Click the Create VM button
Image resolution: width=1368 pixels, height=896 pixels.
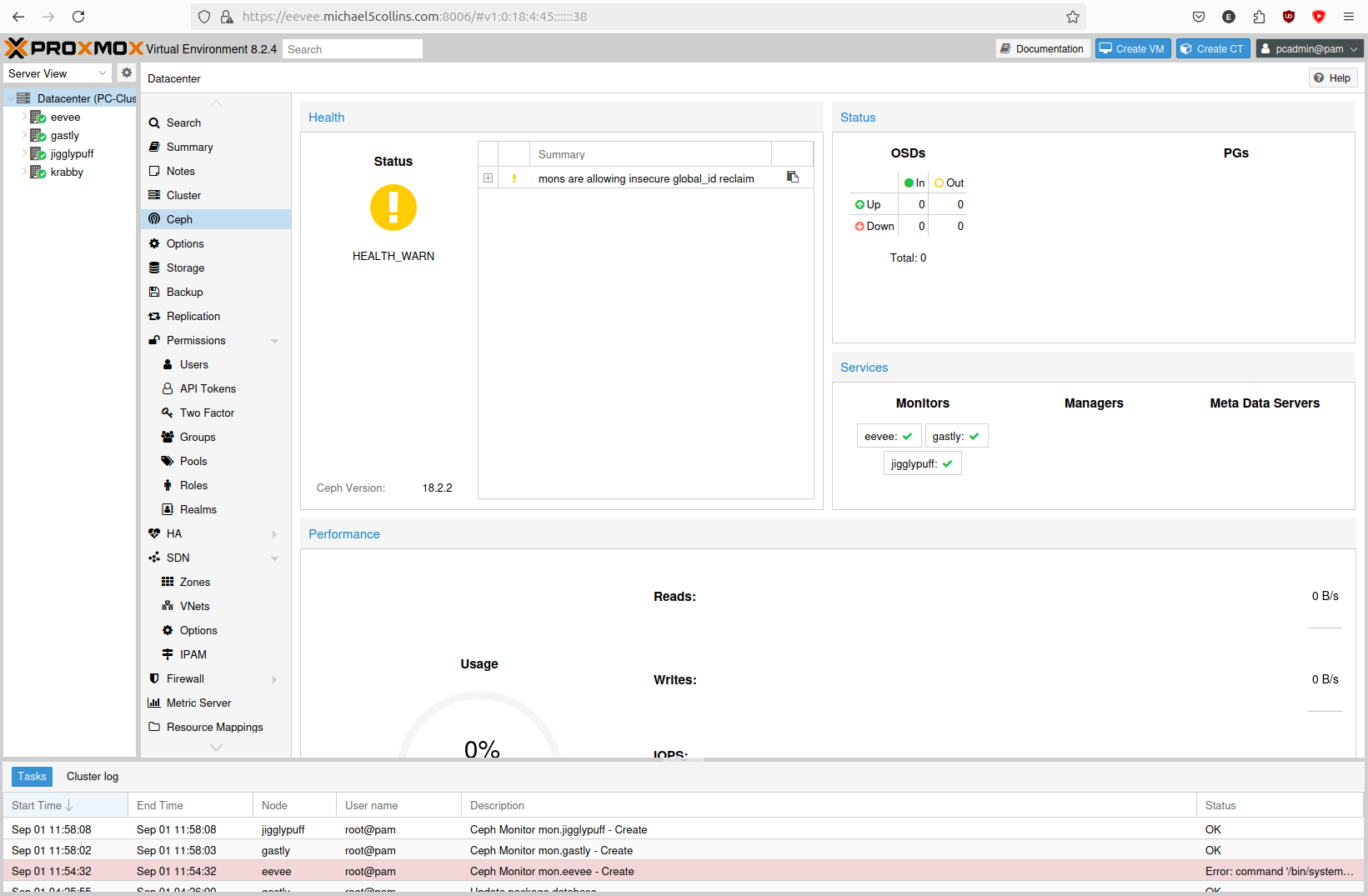(x=1133, y=48)
